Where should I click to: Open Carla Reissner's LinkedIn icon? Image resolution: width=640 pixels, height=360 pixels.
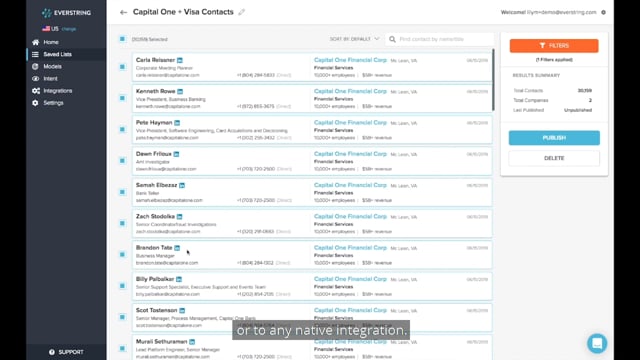click(180, 60)
